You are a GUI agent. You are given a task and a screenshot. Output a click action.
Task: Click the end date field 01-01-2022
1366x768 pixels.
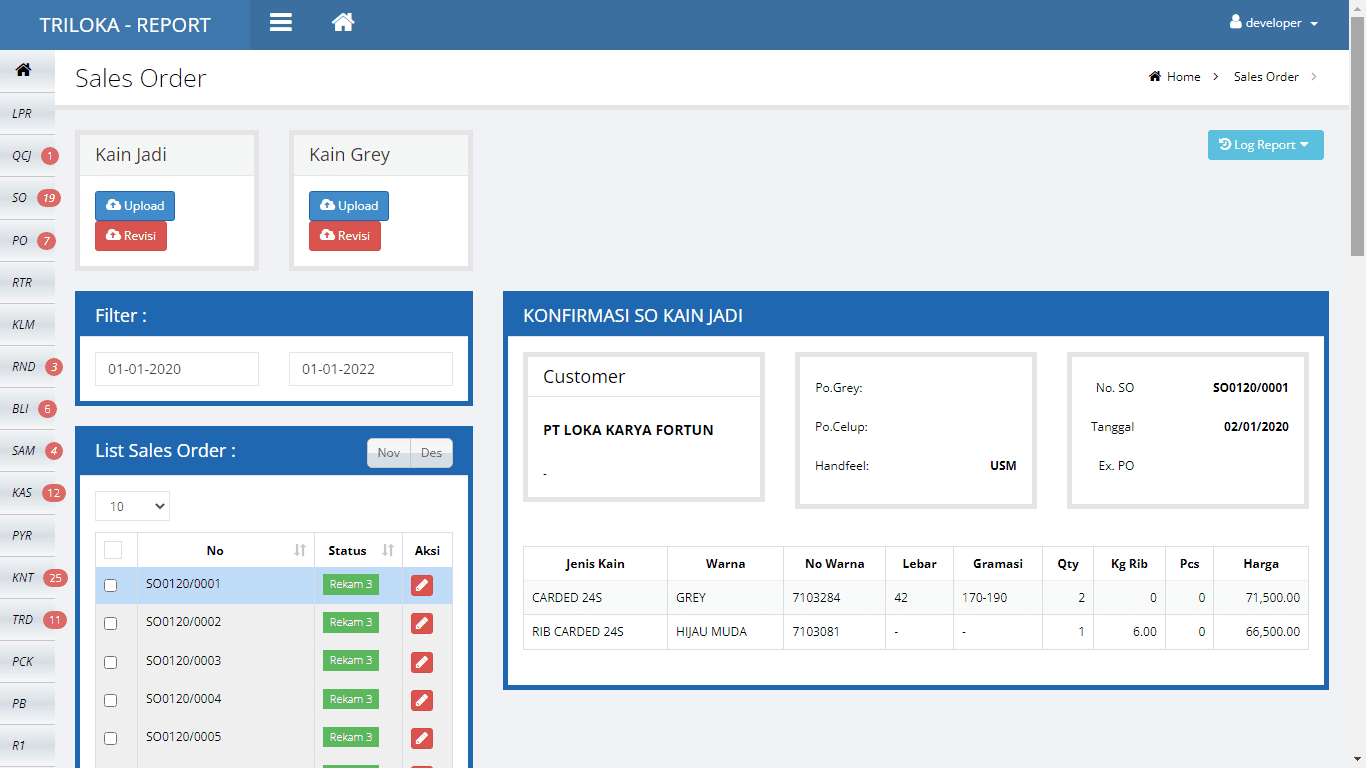click(x=371, y=369)
